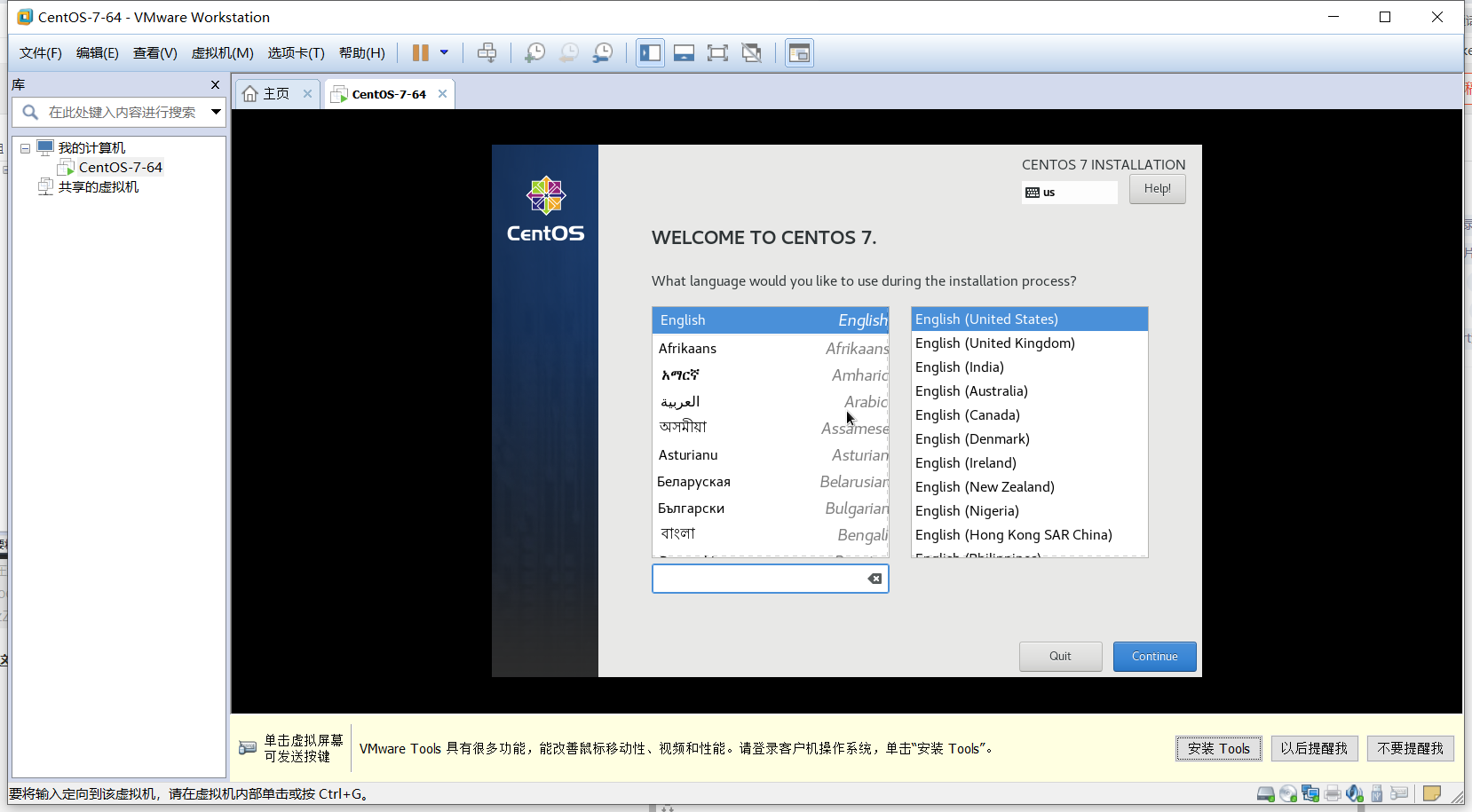
Task: Switch to Unity mode icon
Action: (x=752, y=53)
